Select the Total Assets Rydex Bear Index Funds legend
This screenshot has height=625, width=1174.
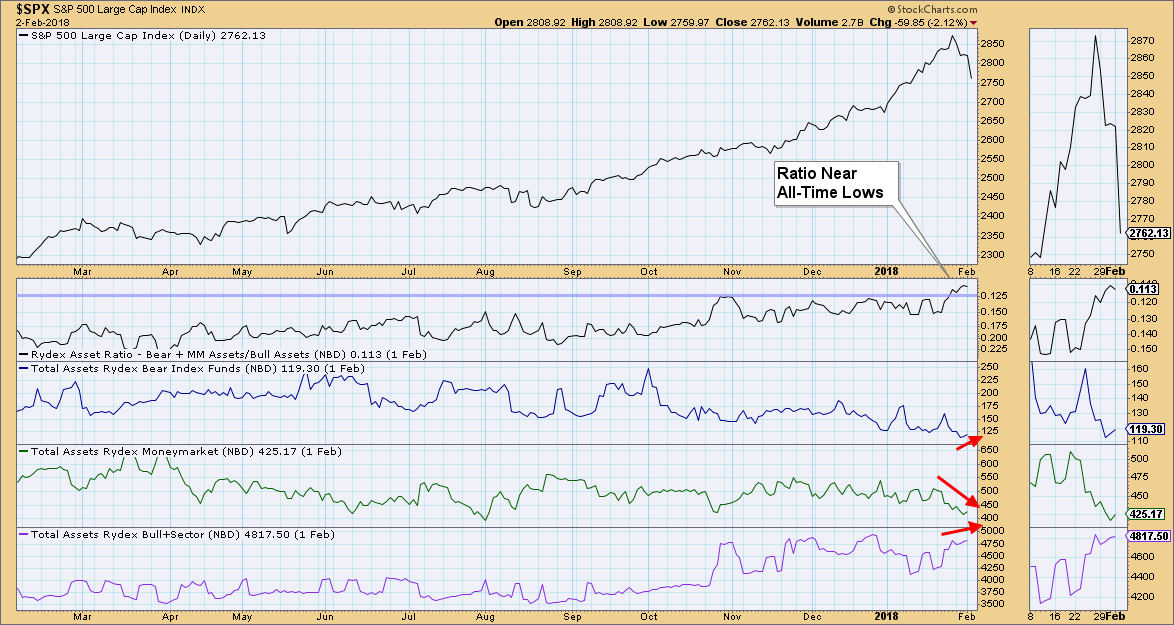pos(192,368)
